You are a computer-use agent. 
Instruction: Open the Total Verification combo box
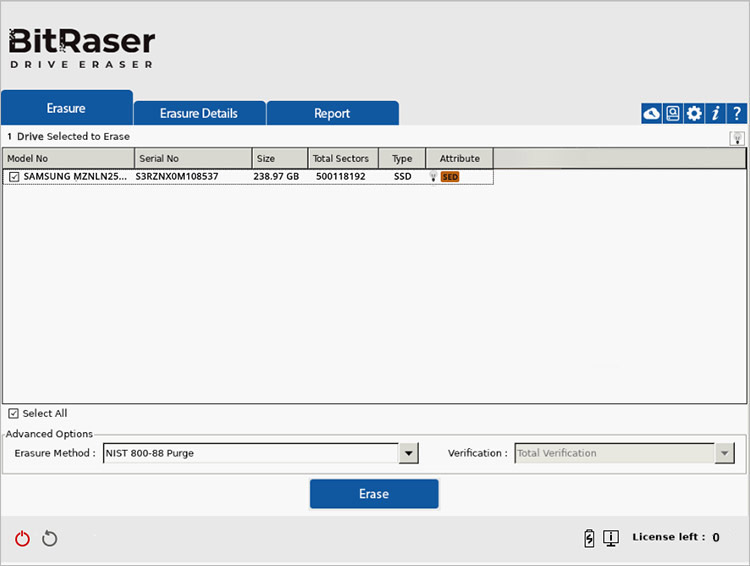[624, 453]
